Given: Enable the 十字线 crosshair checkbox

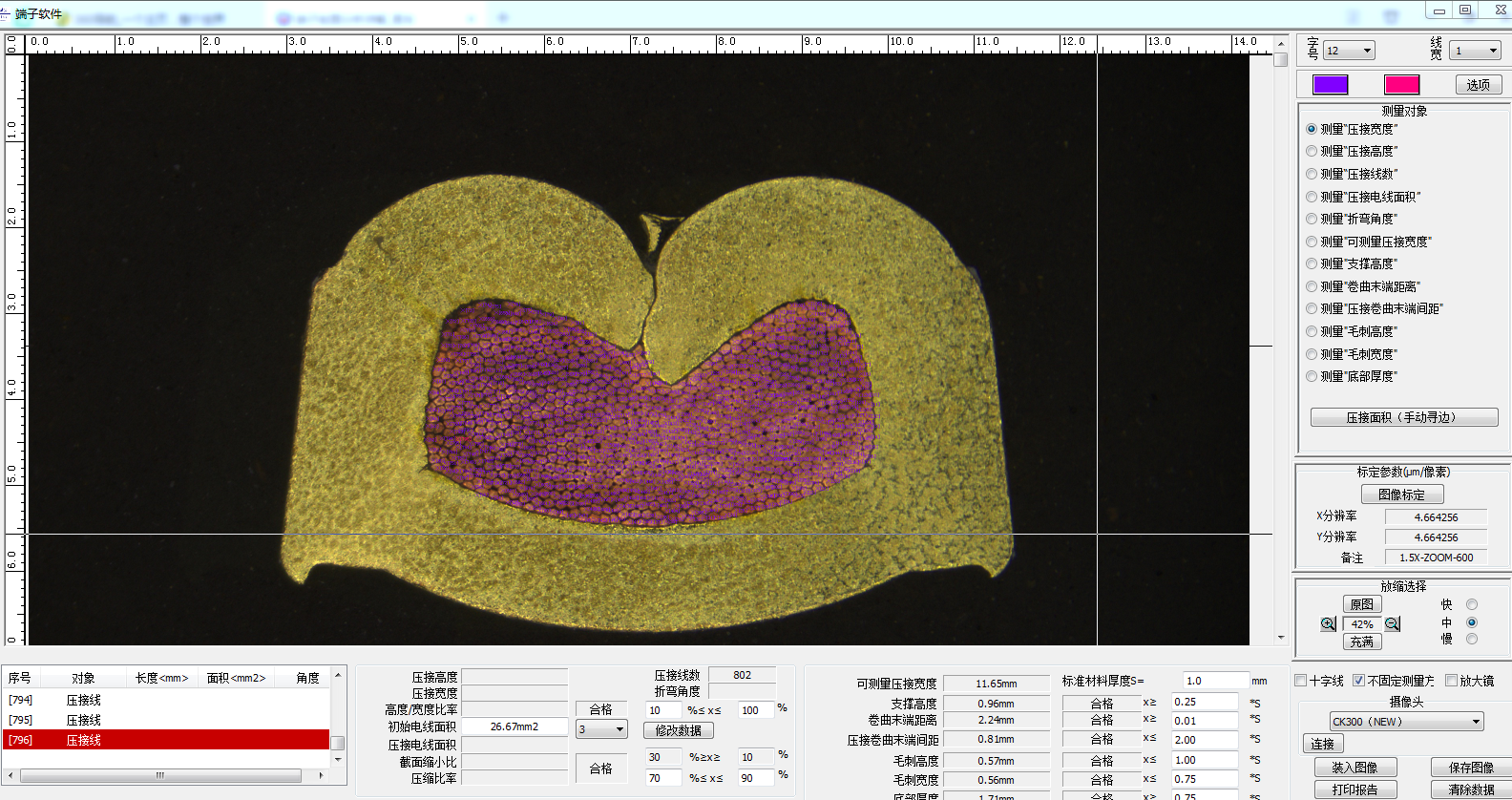Looking at the screenshot, I should 1301,681.
